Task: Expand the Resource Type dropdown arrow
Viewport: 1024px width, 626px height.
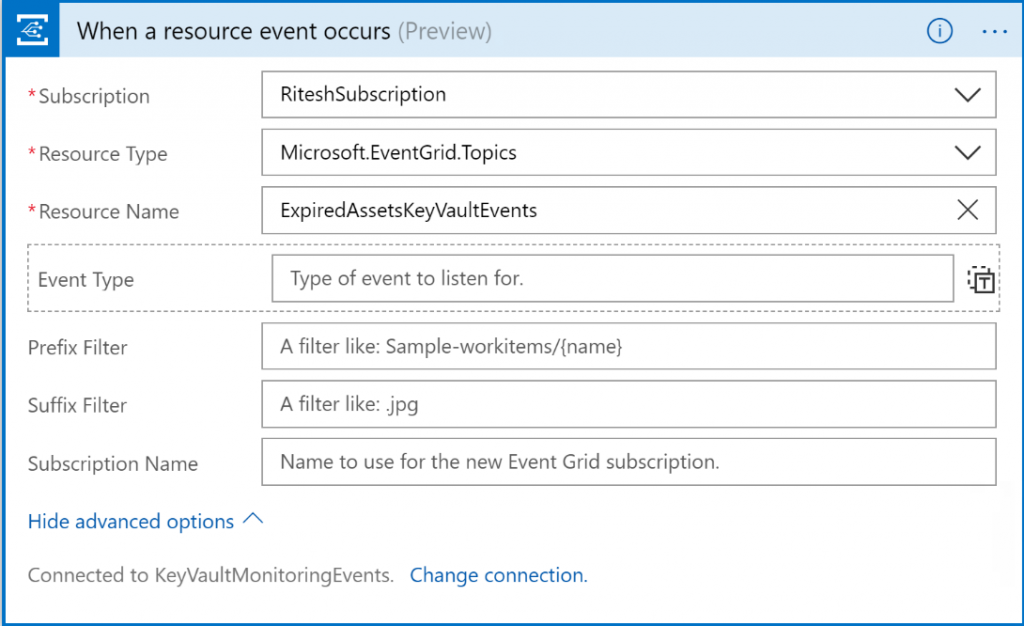Action: point(967,153)
